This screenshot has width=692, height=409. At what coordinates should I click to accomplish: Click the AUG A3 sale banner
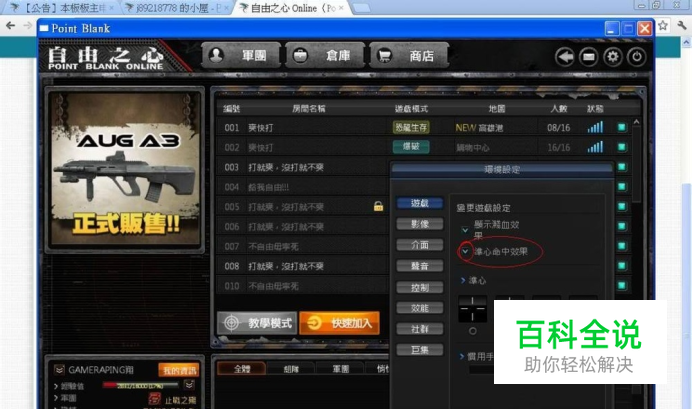pyautogui.click(x=125, y=169)
